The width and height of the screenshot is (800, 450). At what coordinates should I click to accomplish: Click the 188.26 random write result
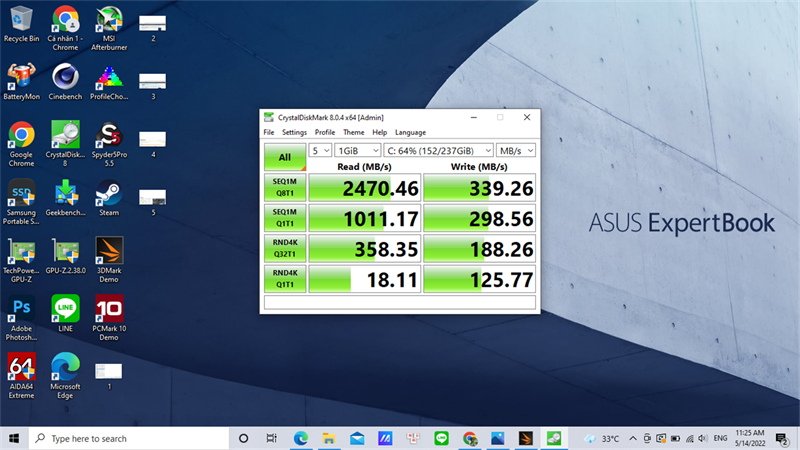(480, 248)
